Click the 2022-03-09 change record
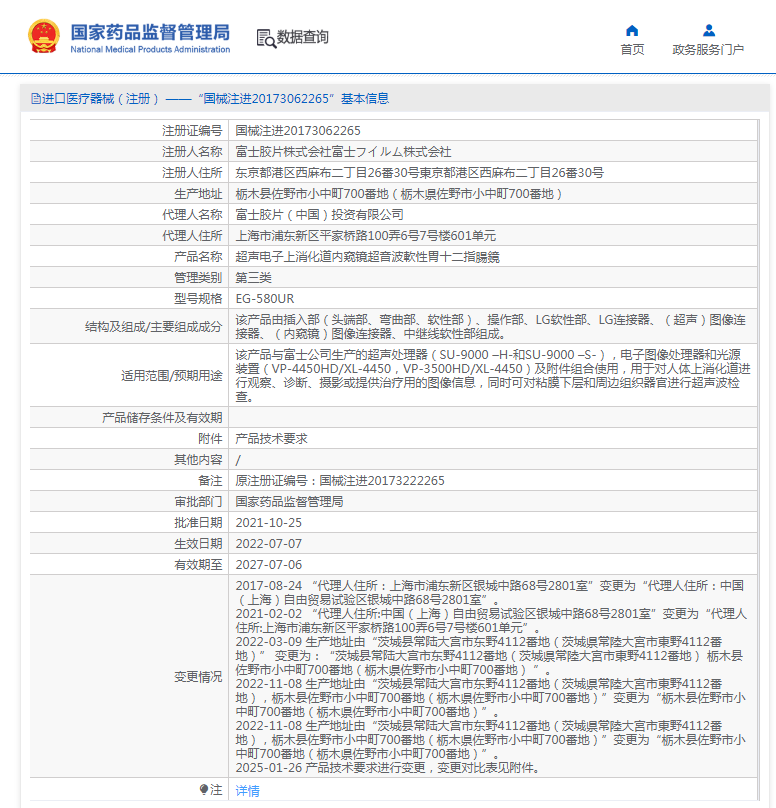This screenshot has width=776, height=808. click(x=489, y=655)
